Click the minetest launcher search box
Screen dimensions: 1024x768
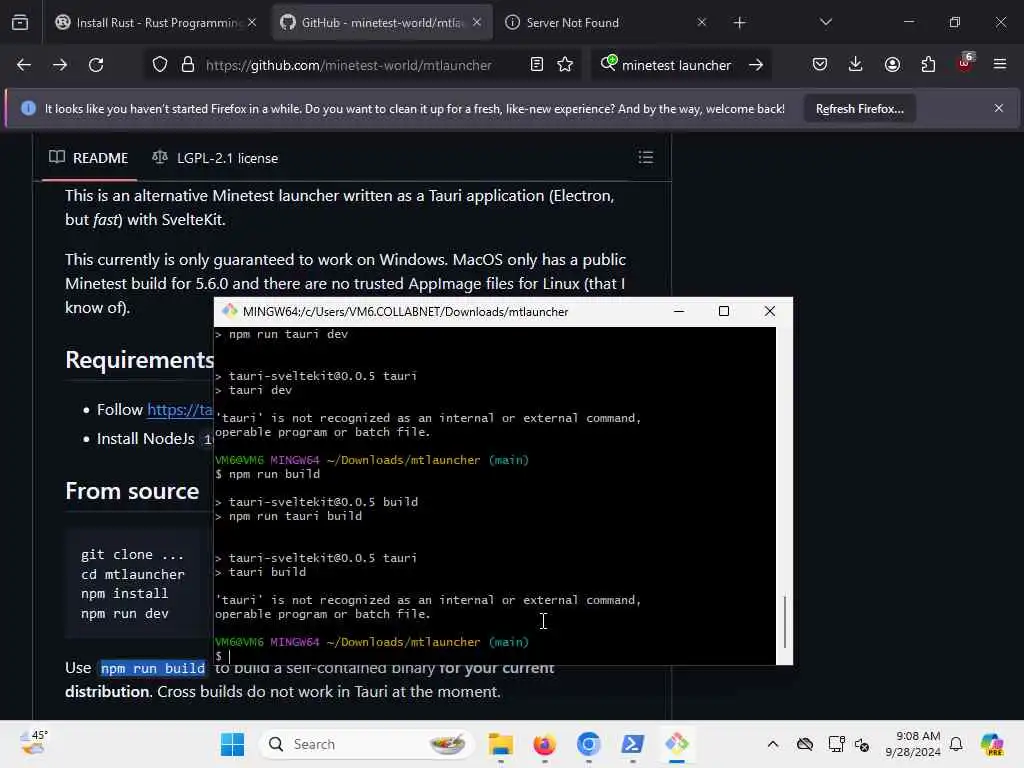coord(676,65)
